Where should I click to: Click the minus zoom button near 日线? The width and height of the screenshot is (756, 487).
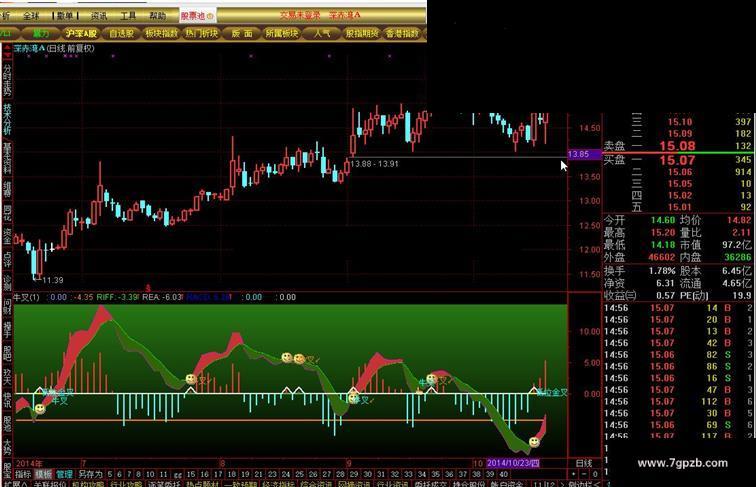coord(584,474)
